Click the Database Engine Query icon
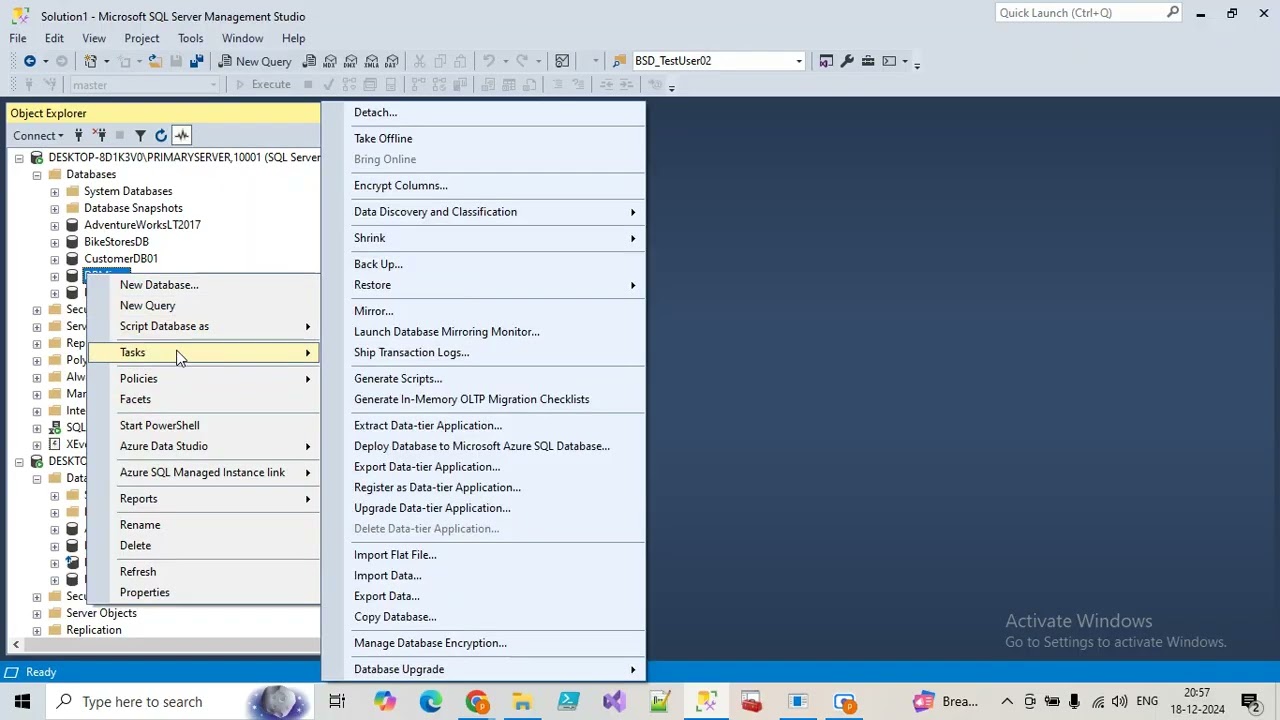The width and height of the screenshot is (1280, 720). pos(310,61)
